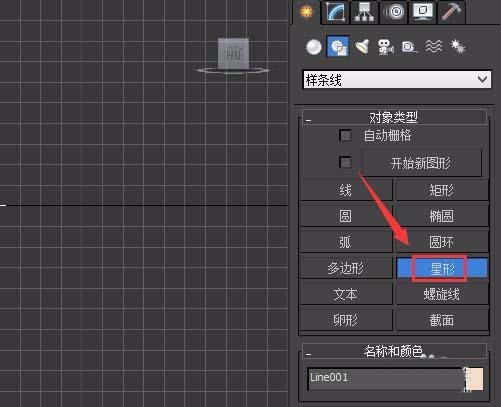Viewport: 501px width, 407px height.
Task: Switch to the Motion panel tab
Action: (394, 12)
